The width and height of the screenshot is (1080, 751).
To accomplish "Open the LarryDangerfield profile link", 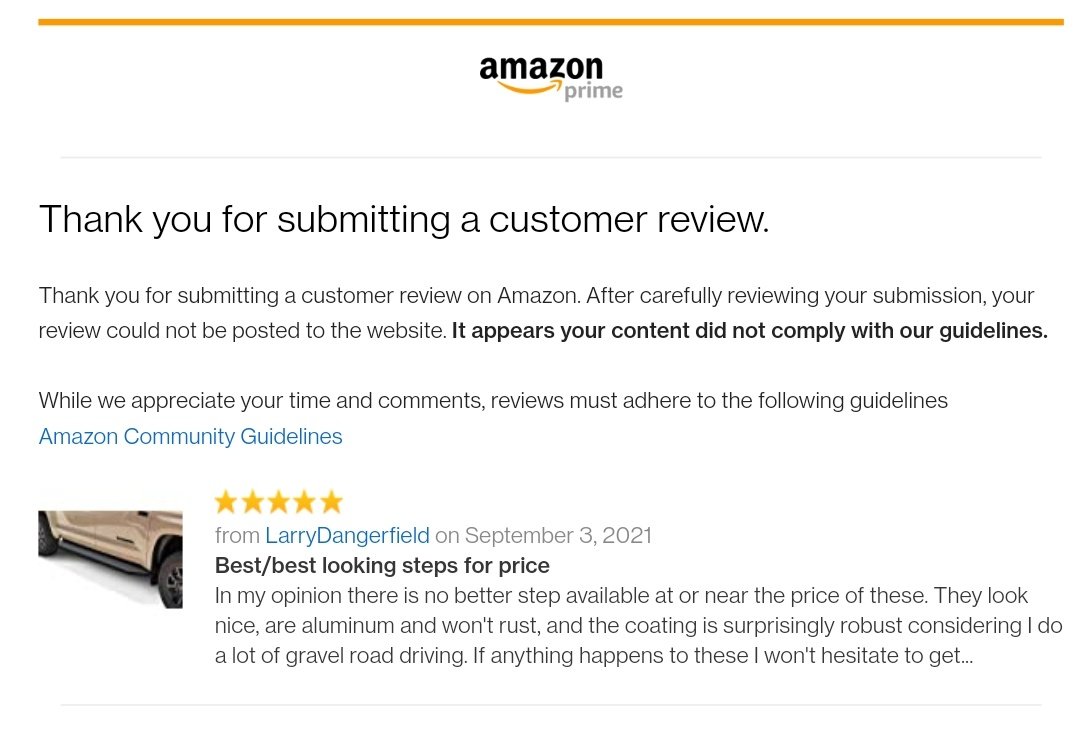I will [347, 535].
